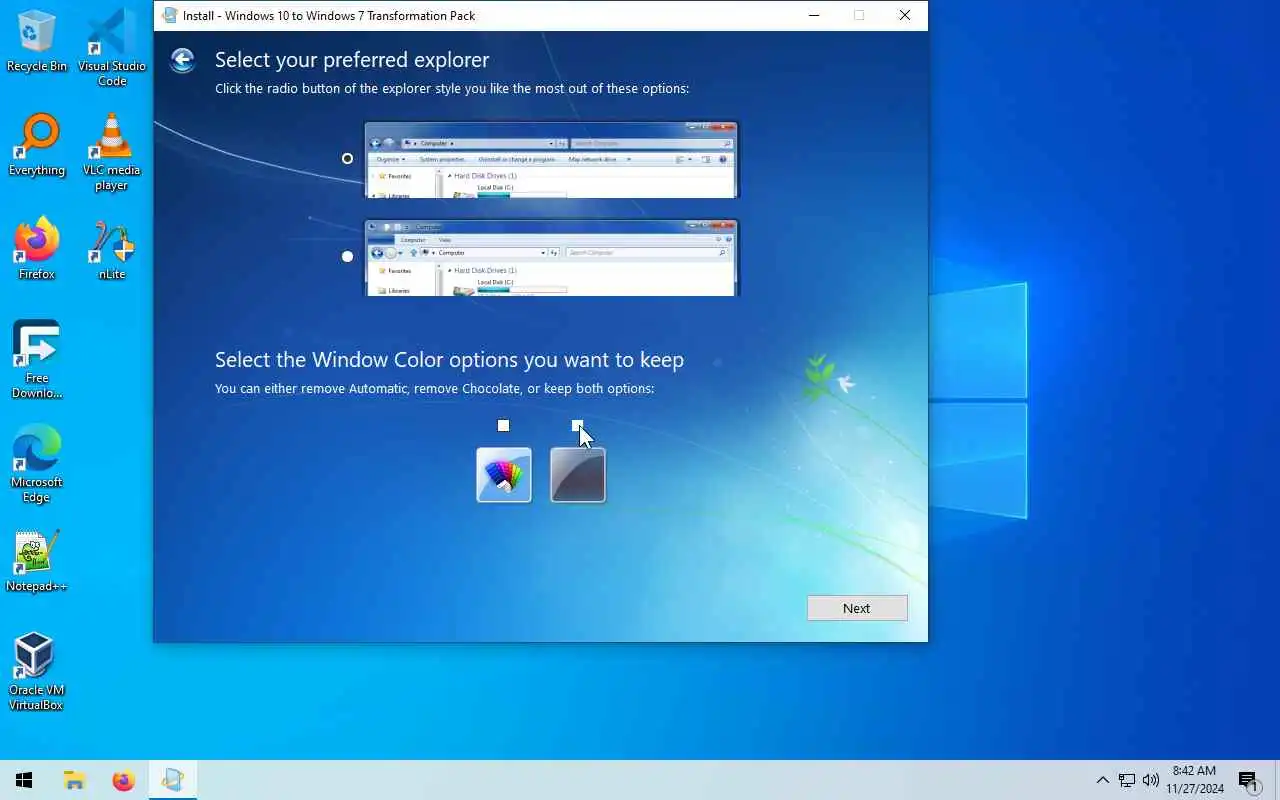
Task: Choose the Automatic rainbow color swatch
Action: [504, 474]
